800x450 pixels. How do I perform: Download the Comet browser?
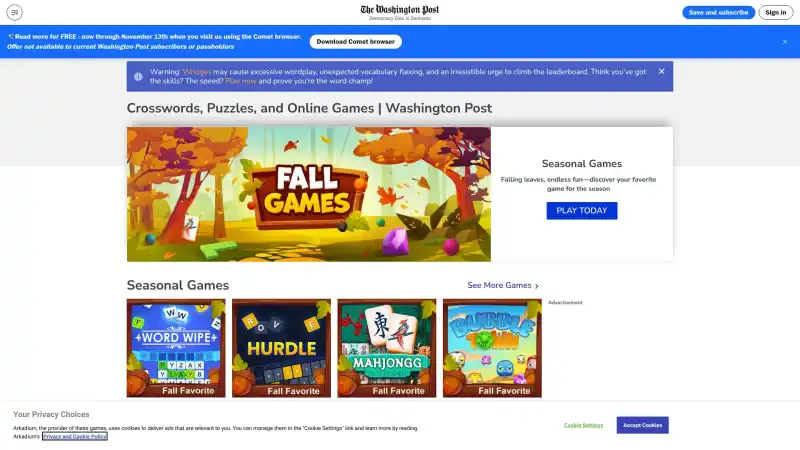coord(356,42)
